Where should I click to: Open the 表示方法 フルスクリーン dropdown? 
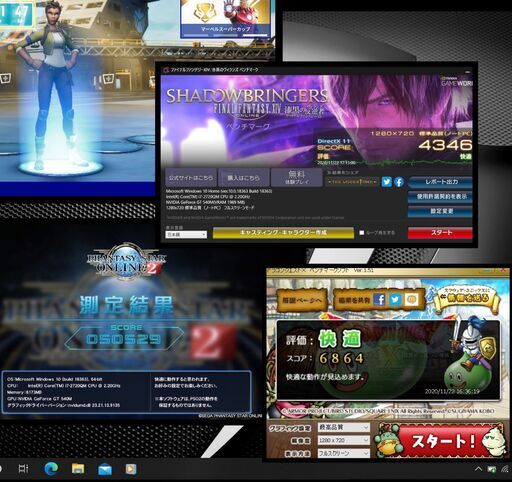tap(343, 453)
